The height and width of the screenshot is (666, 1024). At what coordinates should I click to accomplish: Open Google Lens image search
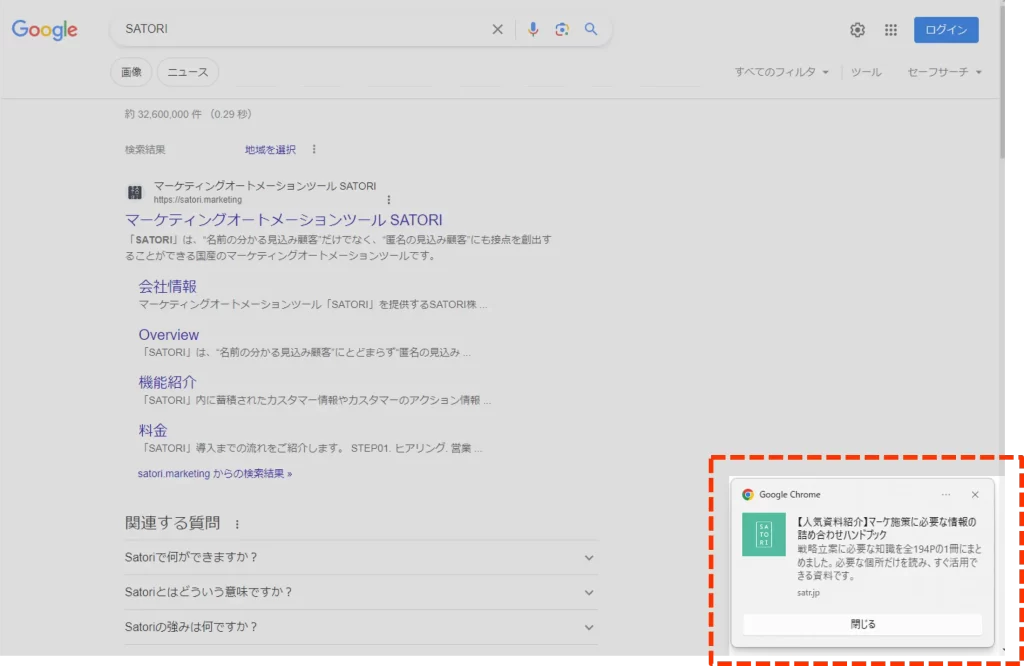click(562, 29)
